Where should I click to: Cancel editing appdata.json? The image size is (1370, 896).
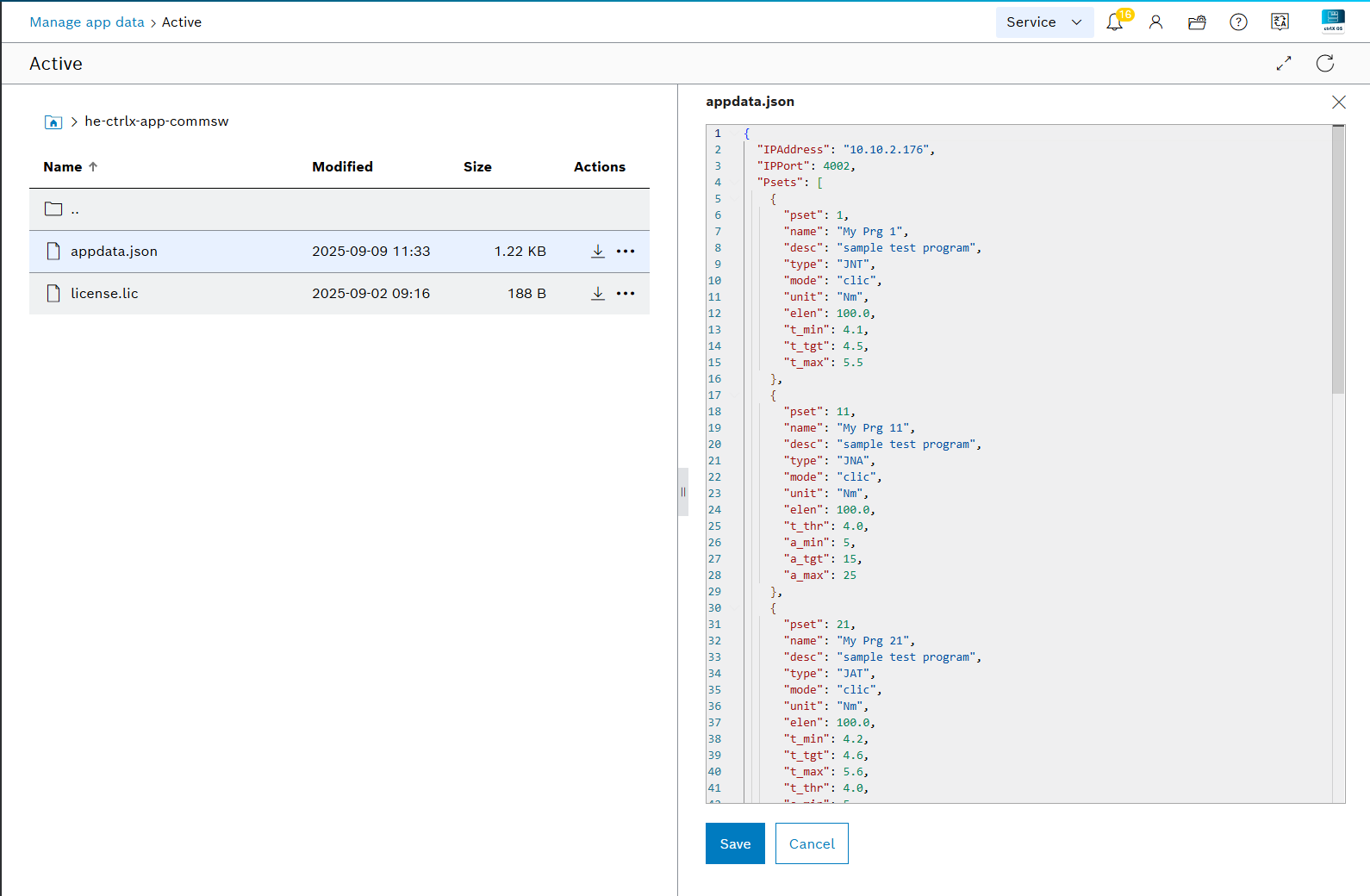pyautogui.click(x=812, y=843)
